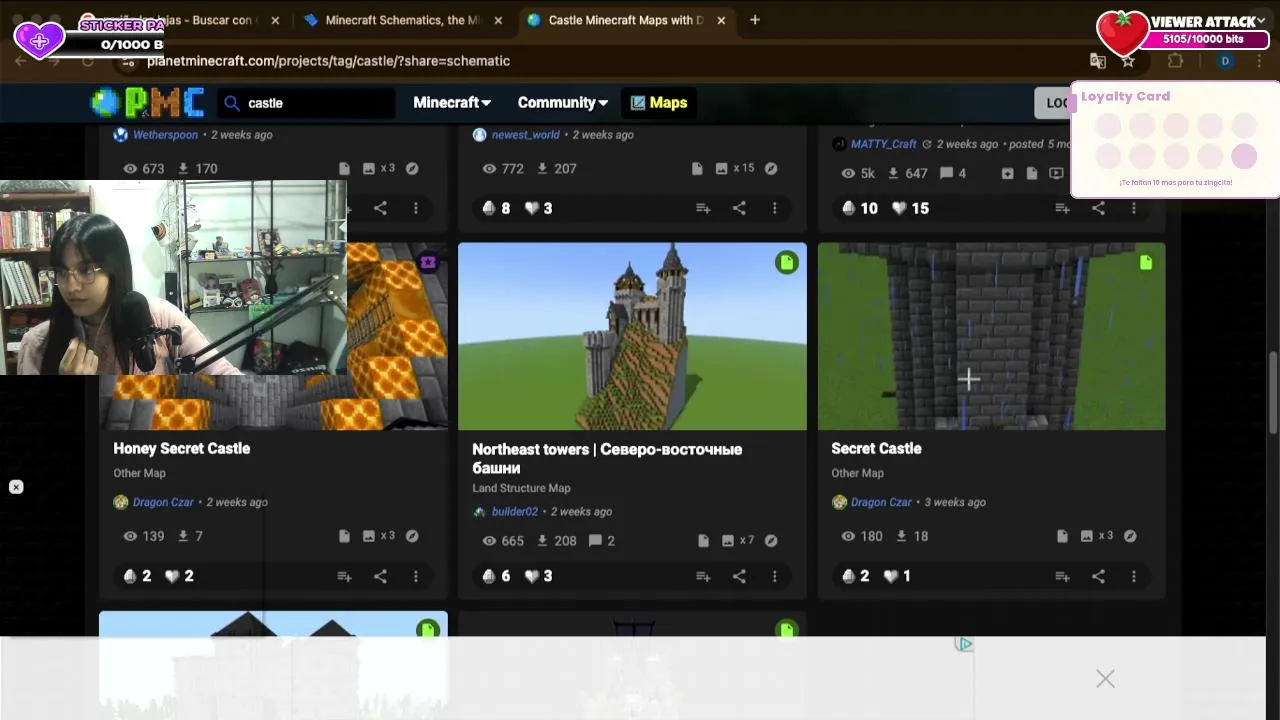Switch to Castle Minecraft Maps tab
1280x720 pixels.
pos(625,20)
